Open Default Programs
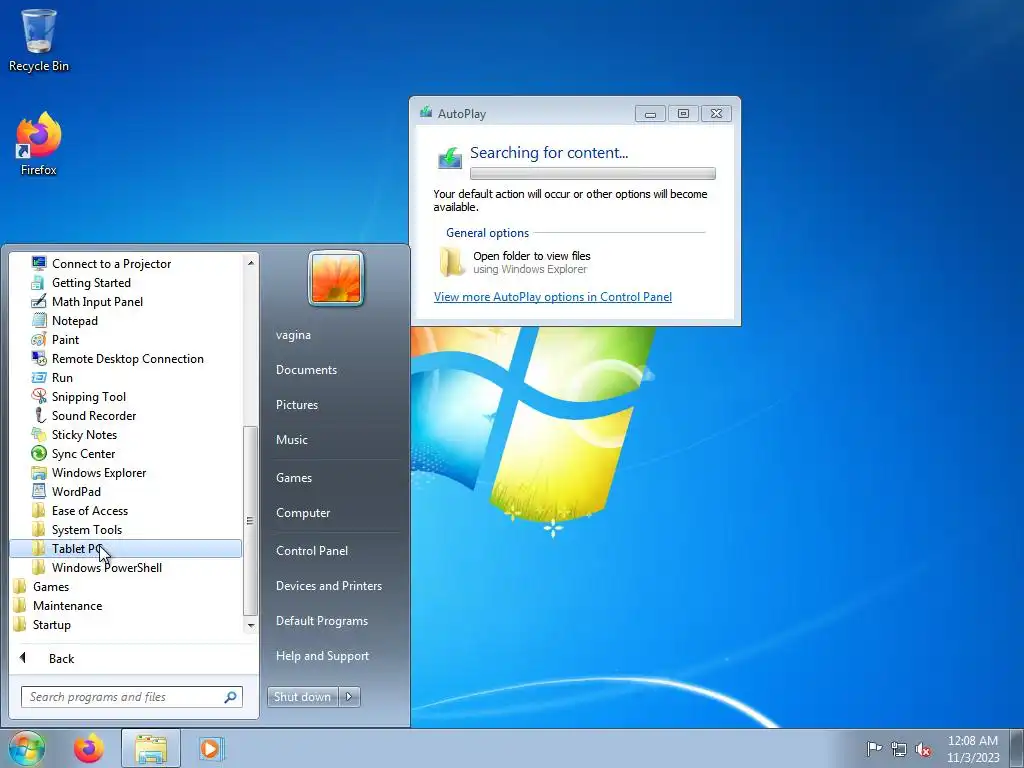Screen dimensions: 1024x768 click(x=322, y=621)
